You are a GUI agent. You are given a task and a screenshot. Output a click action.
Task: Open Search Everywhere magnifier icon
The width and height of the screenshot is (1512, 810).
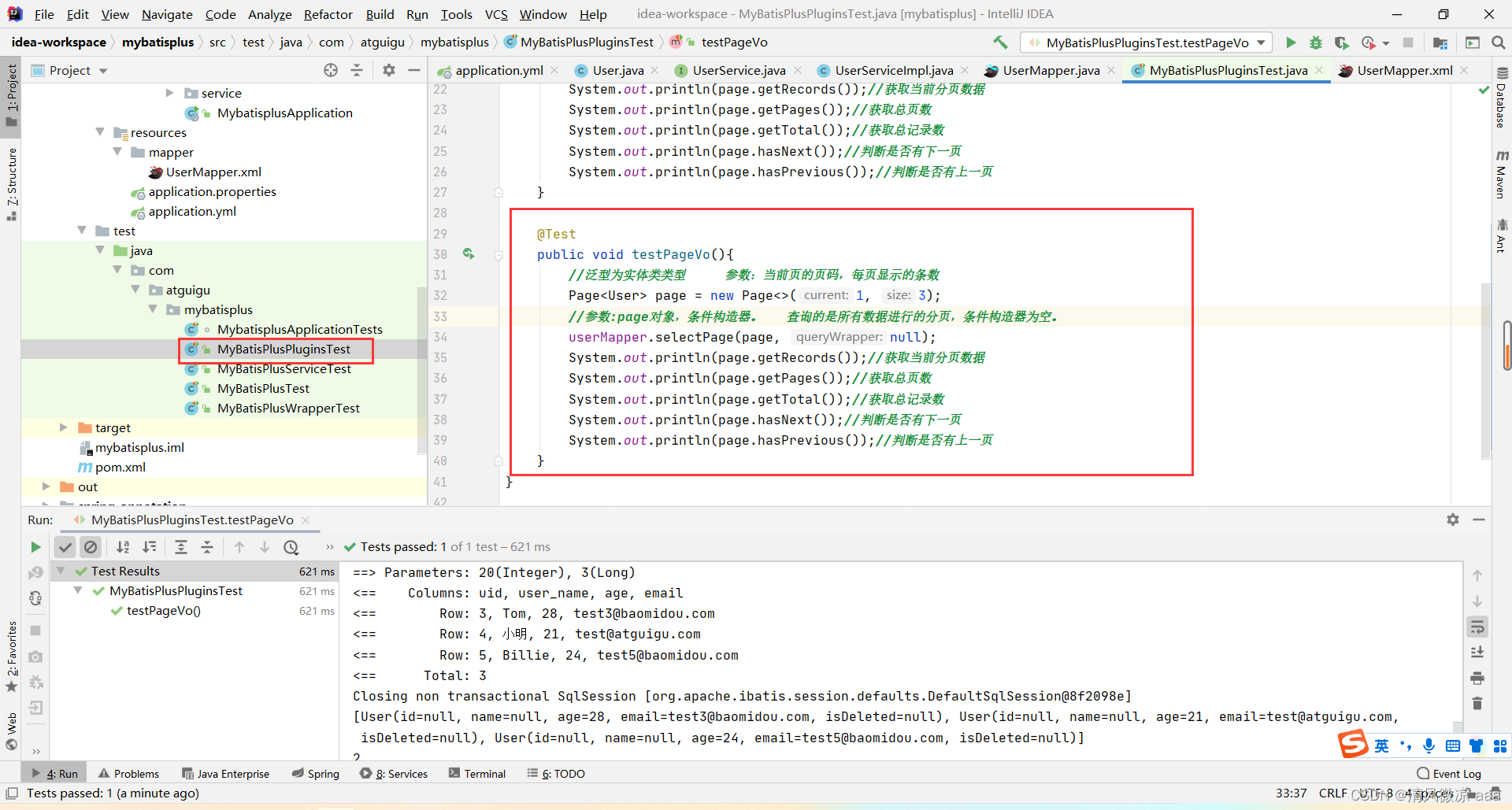pyautogui.click(x=1499, y=43)
